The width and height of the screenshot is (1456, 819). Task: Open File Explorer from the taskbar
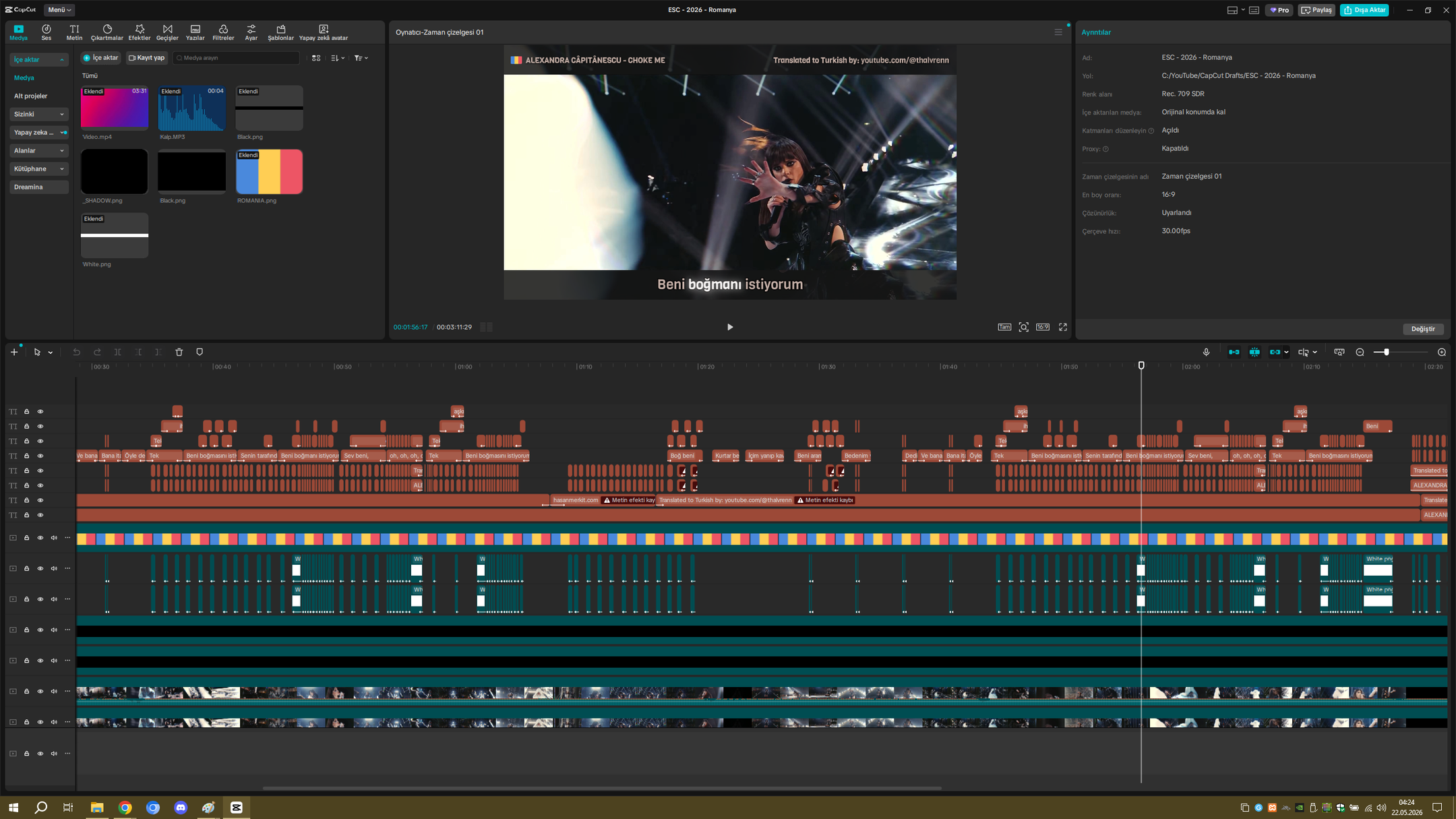click(x=97, y=808)
